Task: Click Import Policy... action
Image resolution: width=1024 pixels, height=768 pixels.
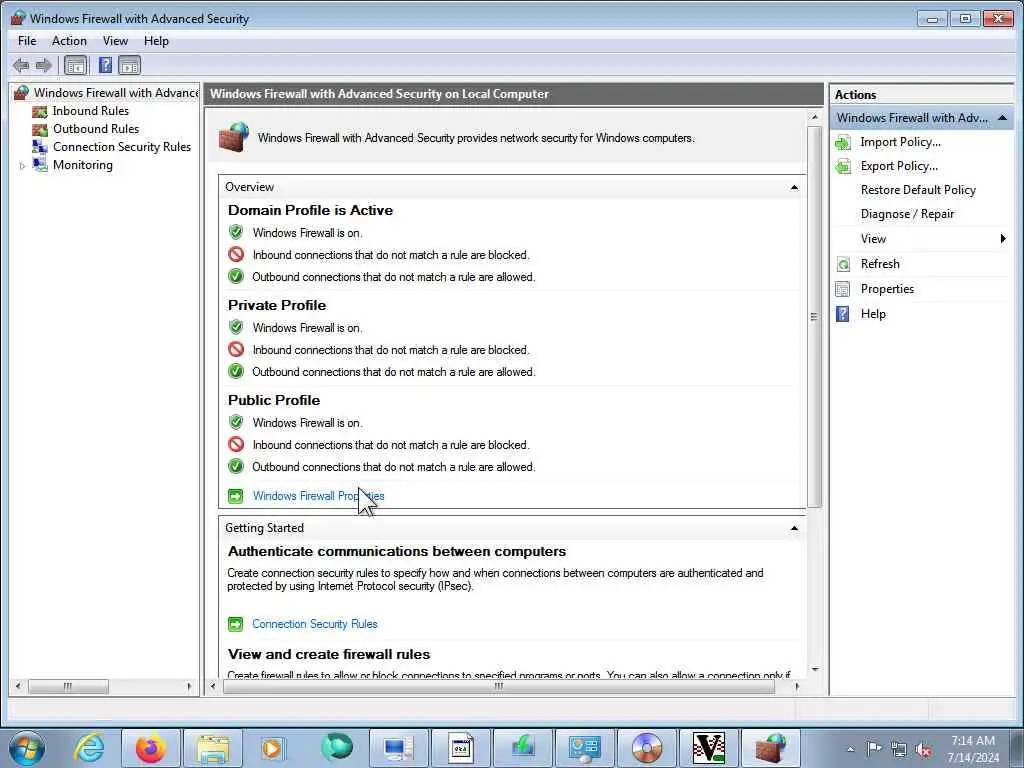Action: click(x=901, y=142)
